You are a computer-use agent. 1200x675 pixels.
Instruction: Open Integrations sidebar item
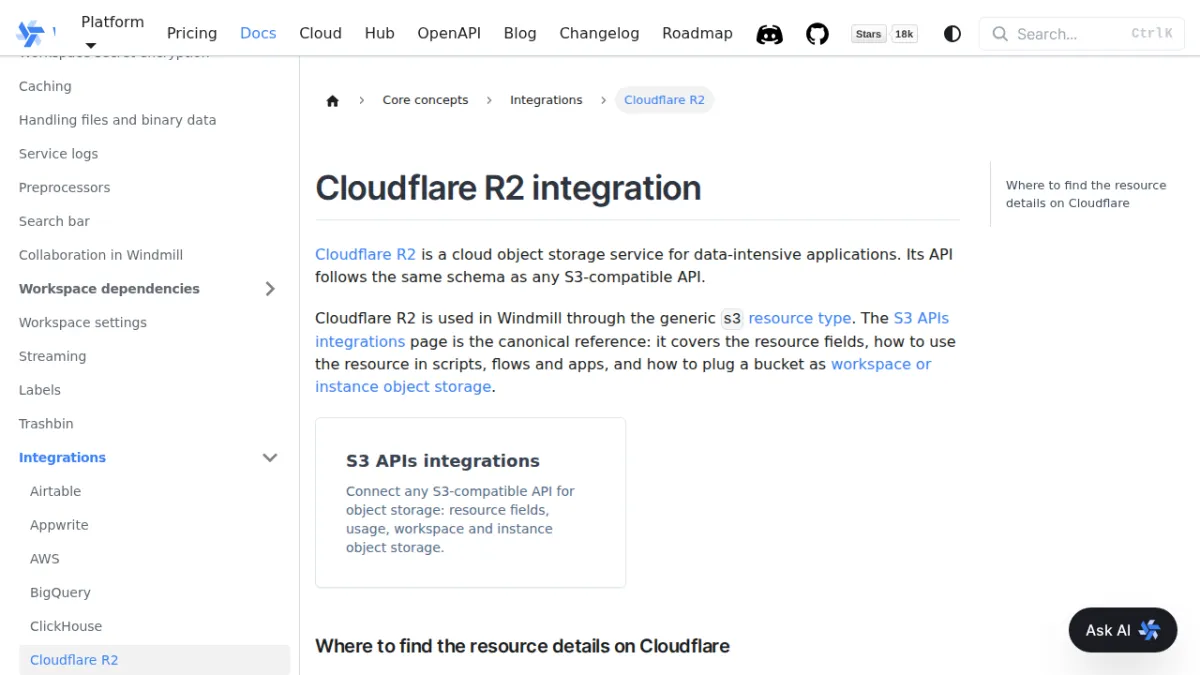[x=62, y=458]
